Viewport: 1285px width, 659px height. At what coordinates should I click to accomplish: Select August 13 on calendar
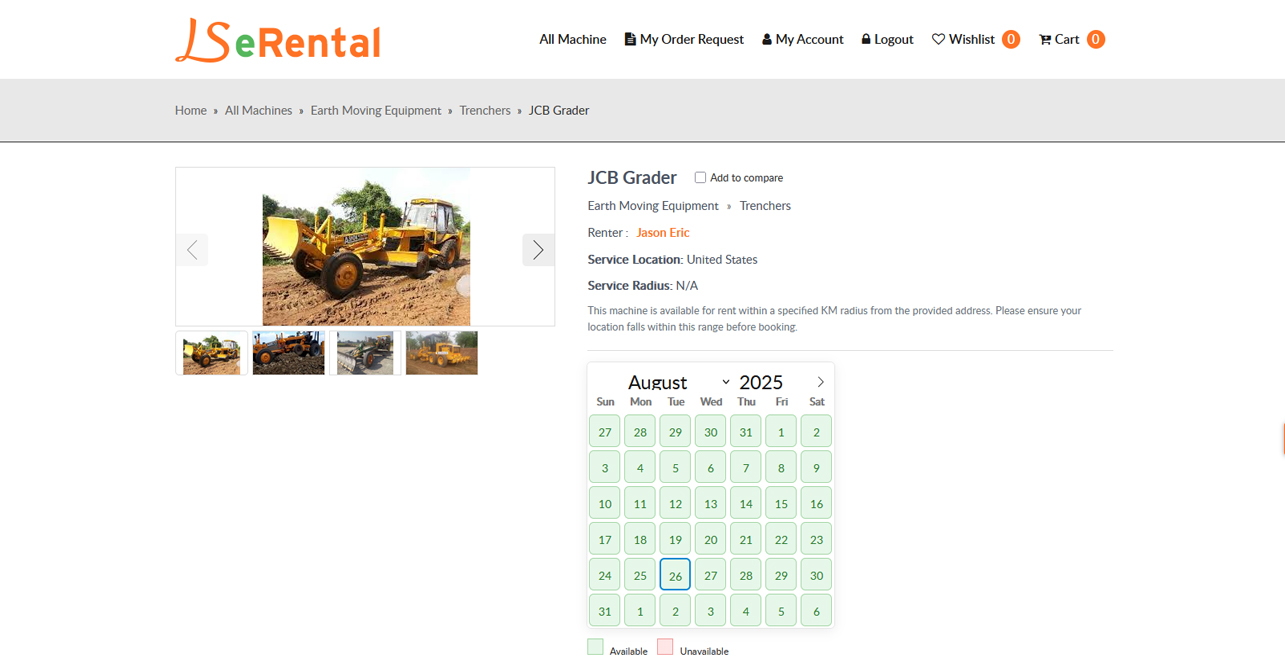(x=710, y=503)
